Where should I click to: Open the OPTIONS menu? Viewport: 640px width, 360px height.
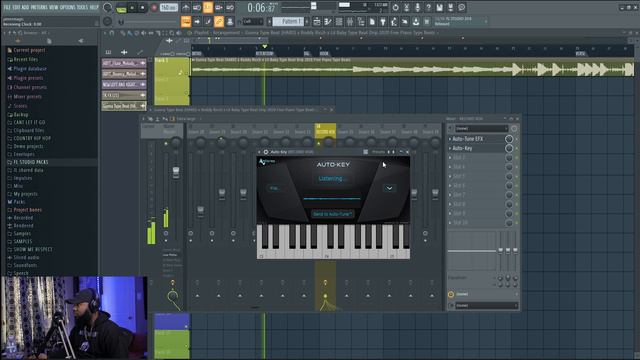pos(67,7)
